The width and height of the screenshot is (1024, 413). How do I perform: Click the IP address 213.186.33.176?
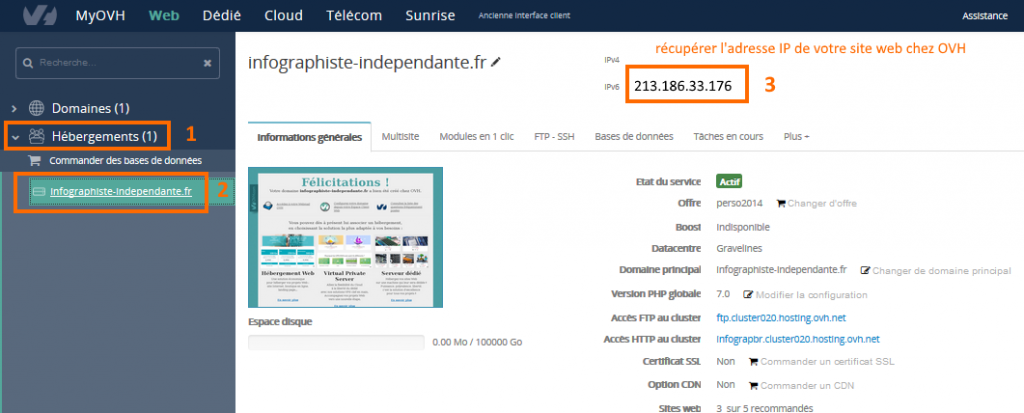click(682, 86)
